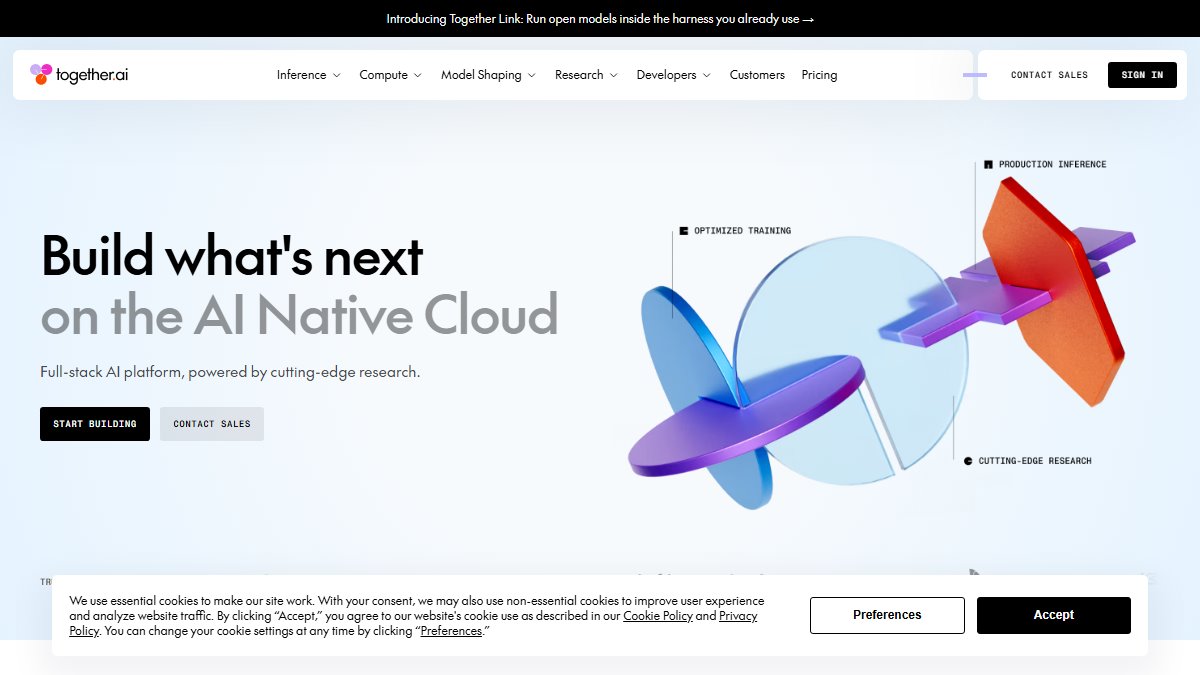Expand the Compute dropdown menu
The height and width of the screenshot is (675, 1200).
[x=391, y=75]
